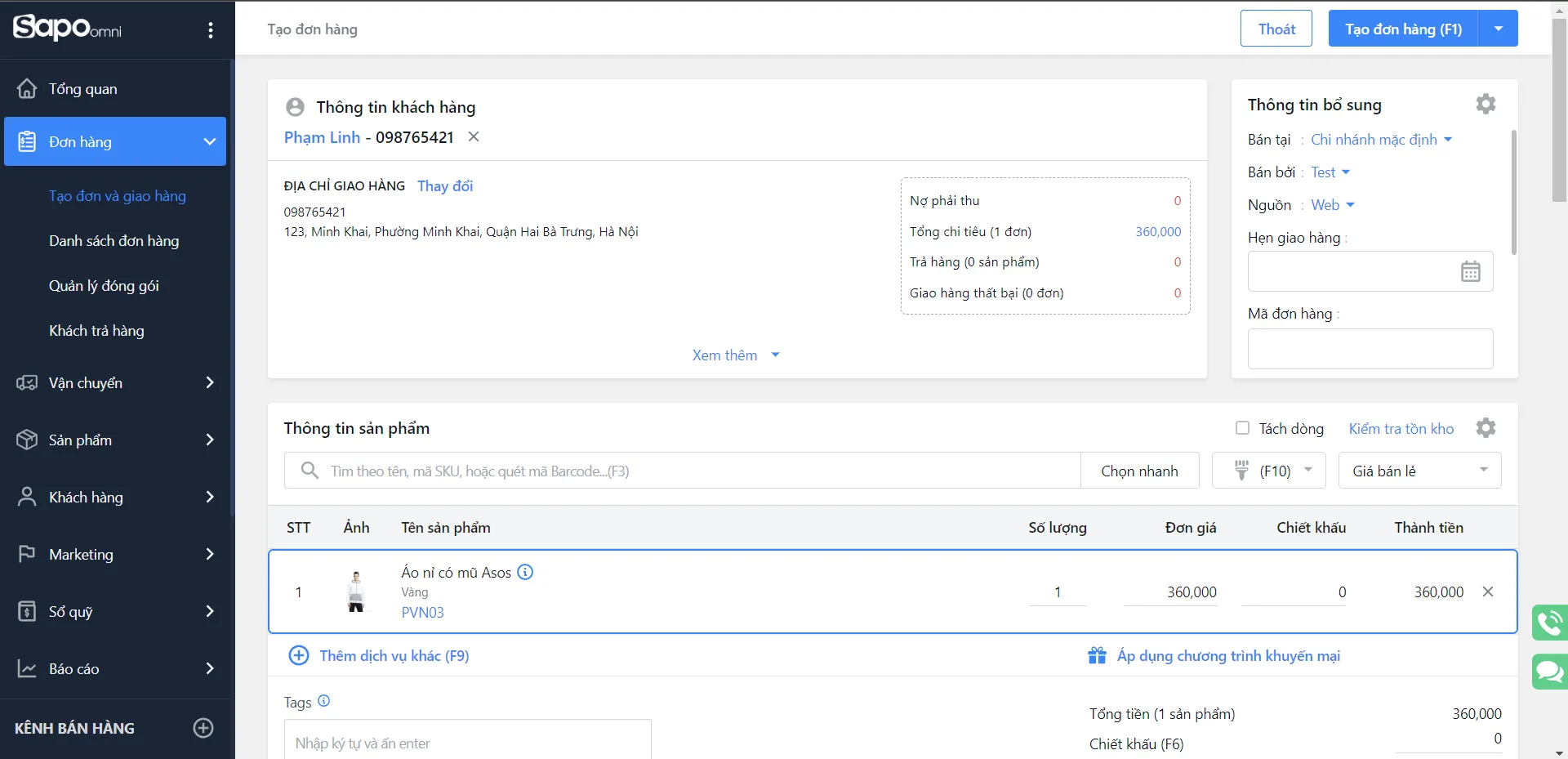The width and height of the screenshot is (1568, 759).
Task: Click the Tags input field
Action: coord(467,739)
